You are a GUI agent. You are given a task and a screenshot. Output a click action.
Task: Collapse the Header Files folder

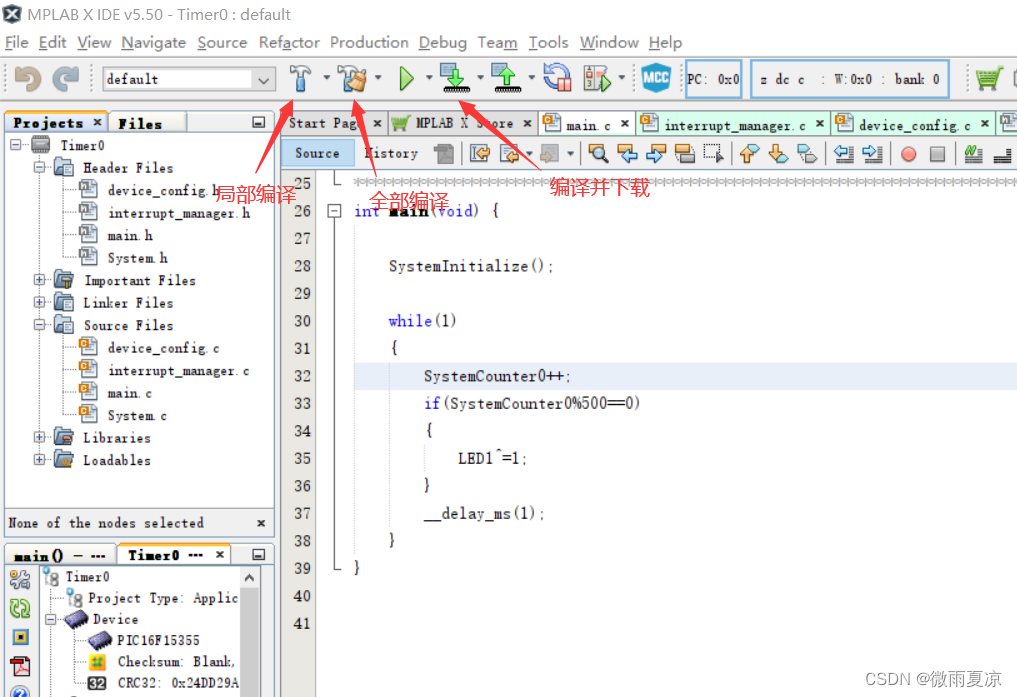point(40,167)
